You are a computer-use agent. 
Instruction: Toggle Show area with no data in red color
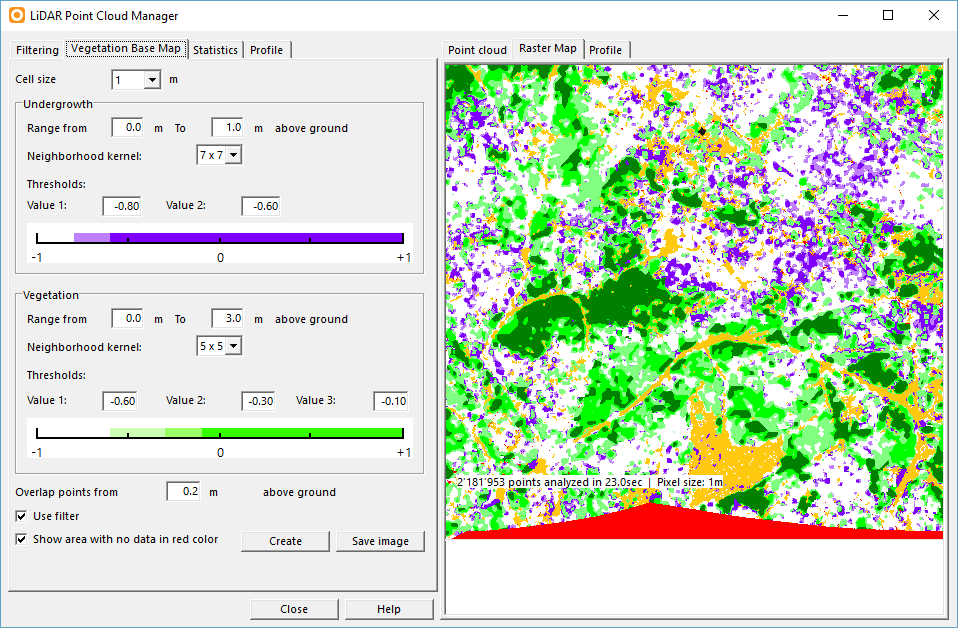pos(21,539)
